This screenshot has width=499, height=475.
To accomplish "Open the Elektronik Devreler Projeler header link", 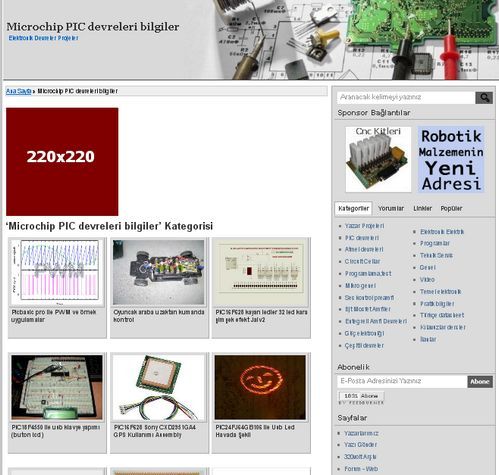I will (x=43, y=38).
